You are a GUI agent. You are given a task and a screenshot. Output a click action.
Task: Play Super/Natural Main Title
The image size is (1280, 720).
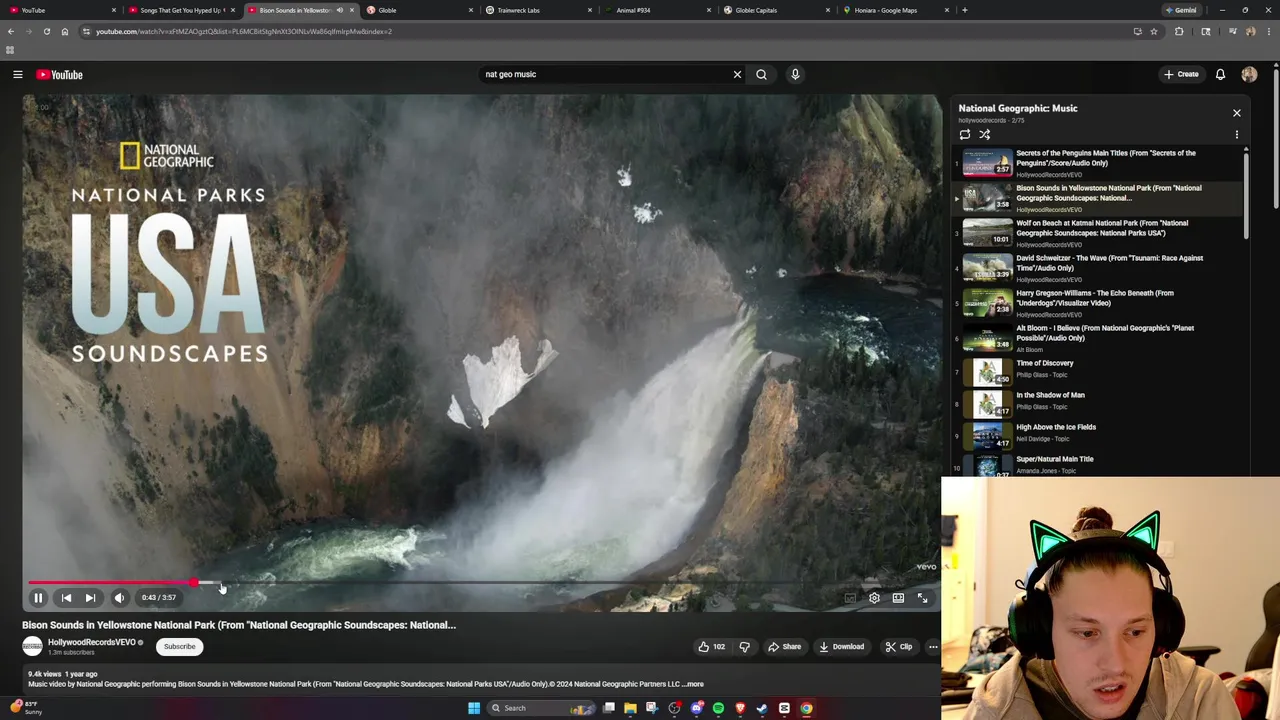pyautogui.click(x=1097, y=464)
